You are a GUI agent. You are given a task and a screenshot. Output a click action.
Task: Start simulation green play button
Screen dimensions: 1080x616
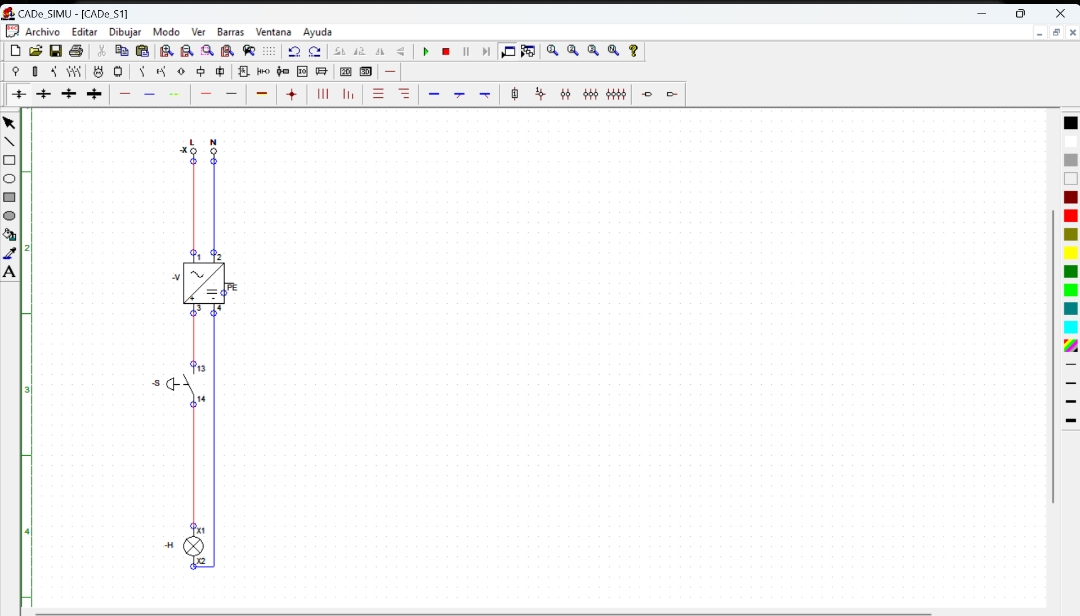(x=426, y=52)
